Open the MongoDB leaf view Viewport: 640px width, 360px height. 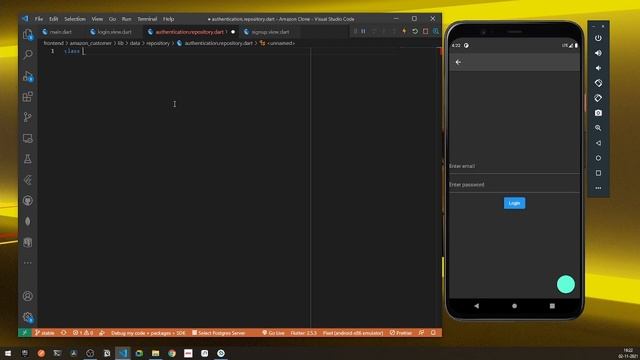[28, 221]
